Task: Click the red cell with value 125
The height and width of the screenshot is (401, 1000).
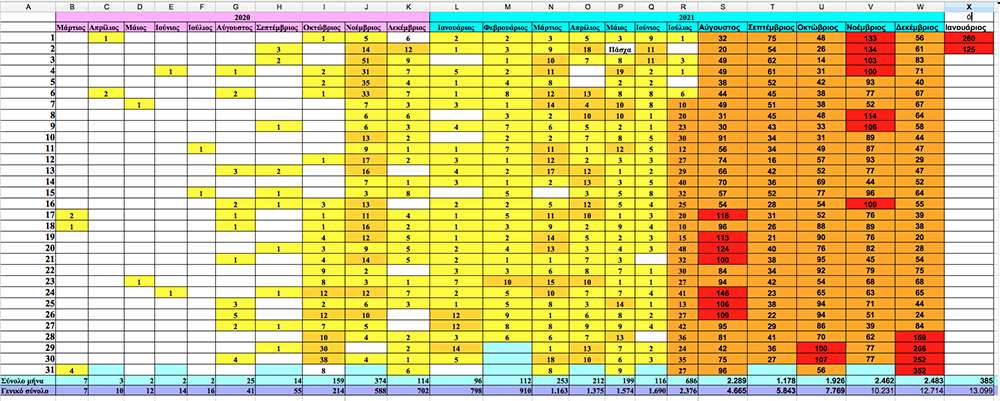Action: (969, 49)
